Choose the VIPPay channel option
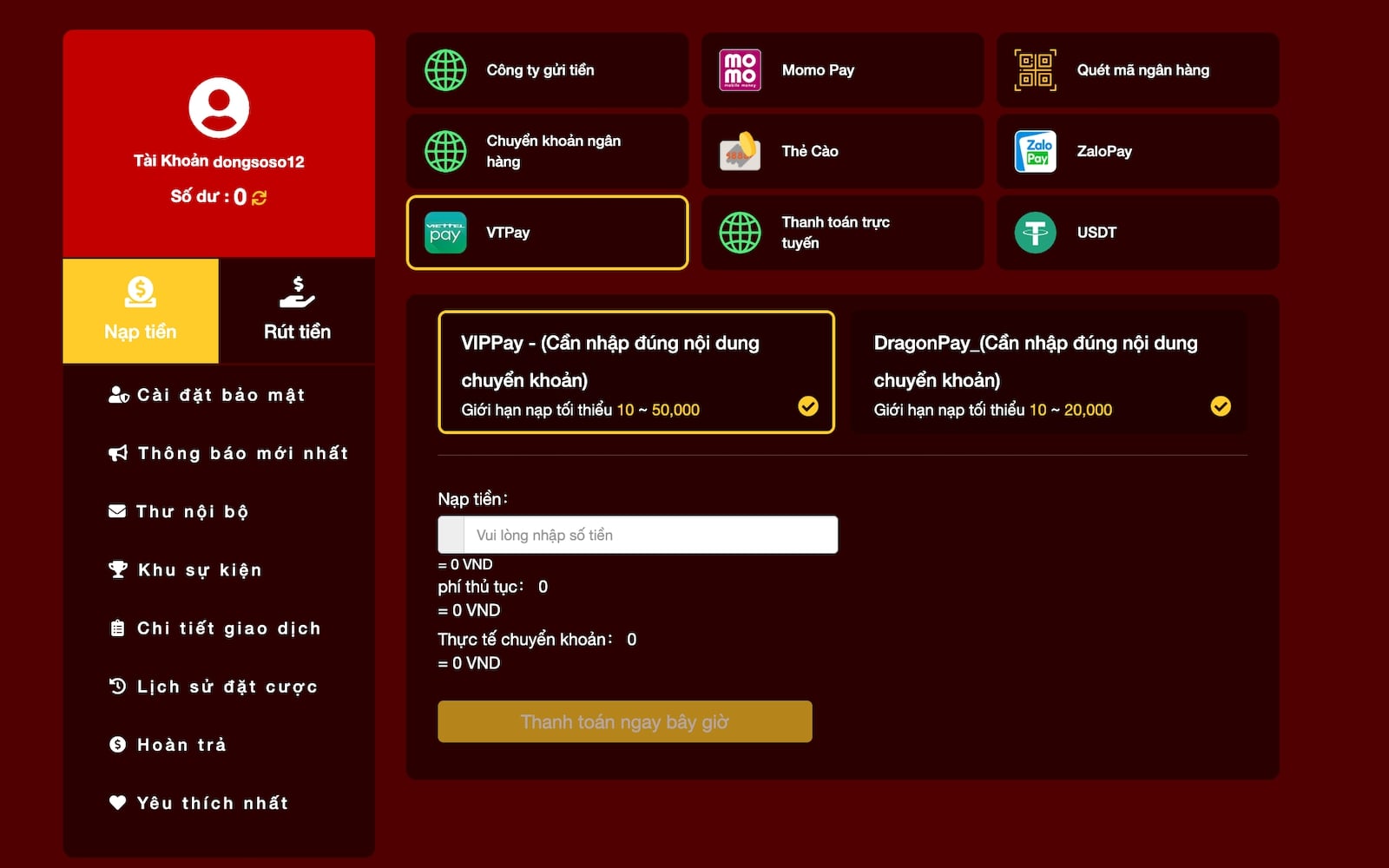The width and height of the screenshot is (1389, 868). [636, 372]
